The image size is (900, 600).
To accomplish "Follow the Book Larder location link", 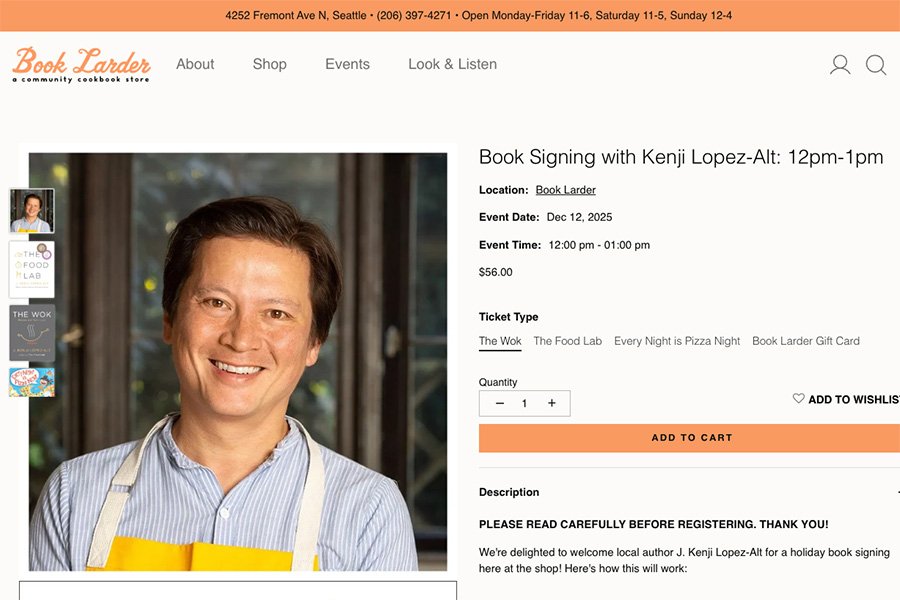I will pos(565,190).
